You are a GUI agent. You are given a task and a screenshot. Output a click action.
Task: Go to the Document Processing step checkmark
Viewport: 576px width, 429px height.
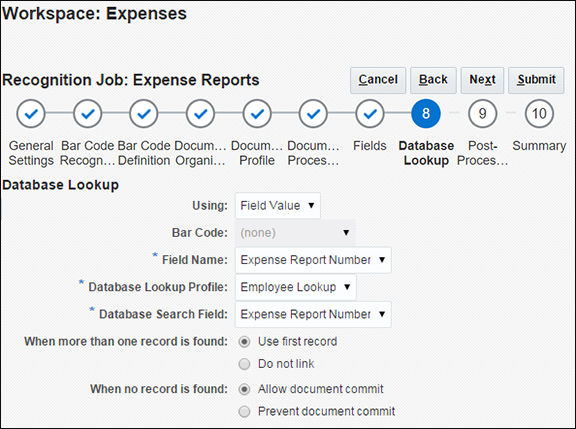point(313,113)
